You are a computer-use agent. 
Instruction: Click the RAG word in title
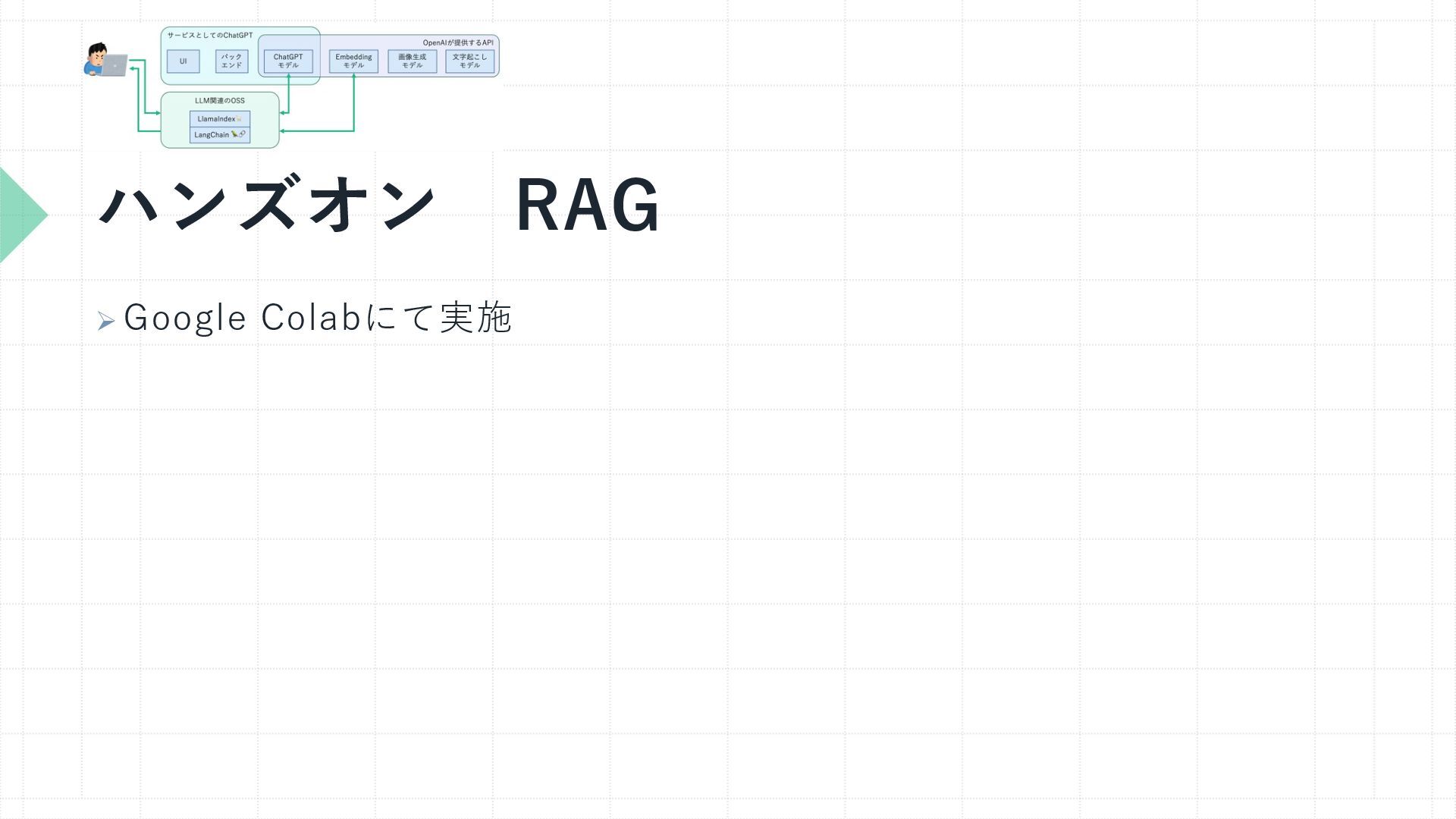(588, 205)
